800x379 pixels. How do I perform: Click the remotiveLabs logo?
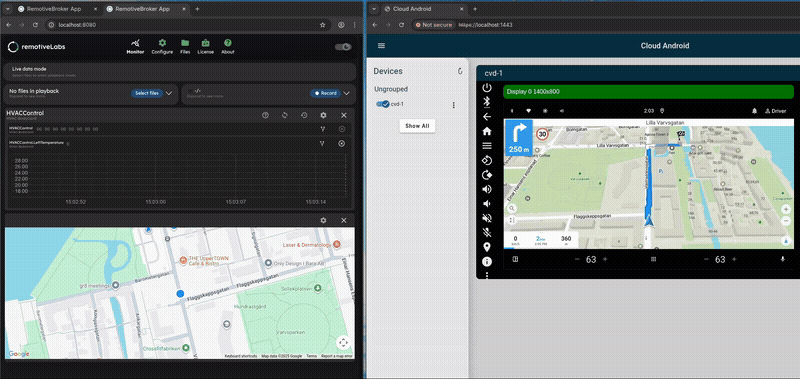pyautogui.click(x=37, y=47)
